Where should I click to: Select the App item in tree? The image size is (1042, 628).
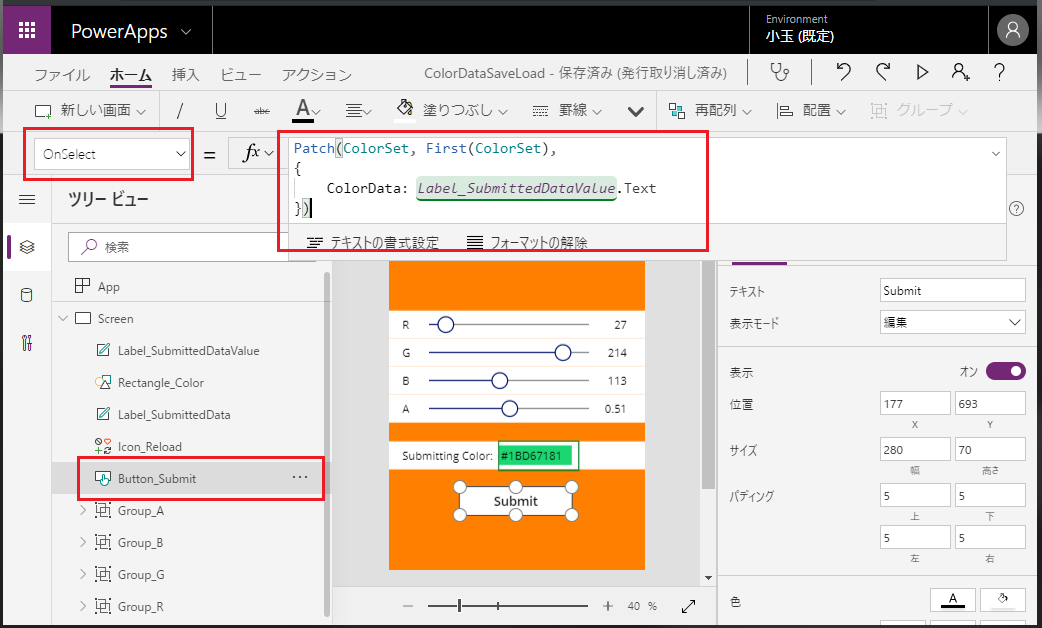point(97,286)
